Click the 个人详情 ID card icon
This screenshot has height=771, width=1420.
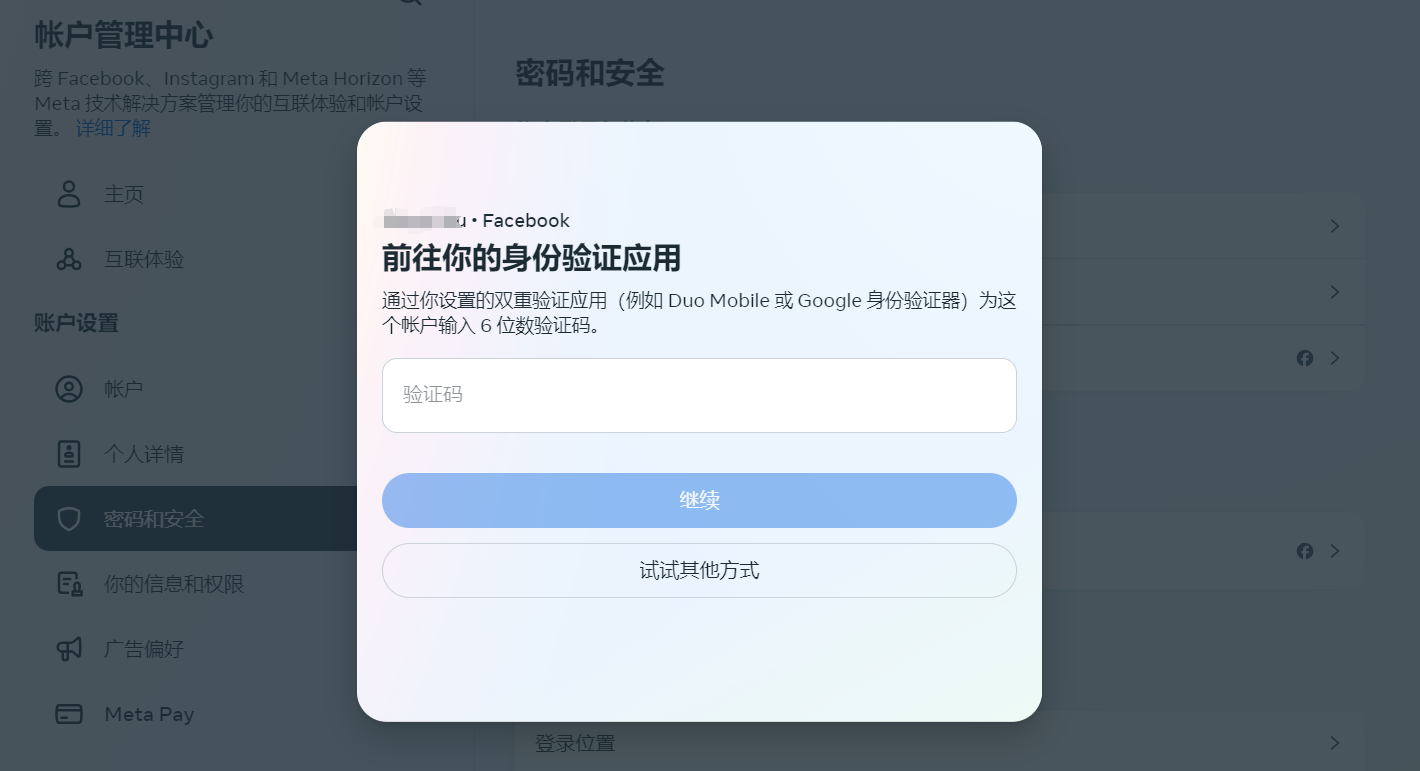pos(69,454)
